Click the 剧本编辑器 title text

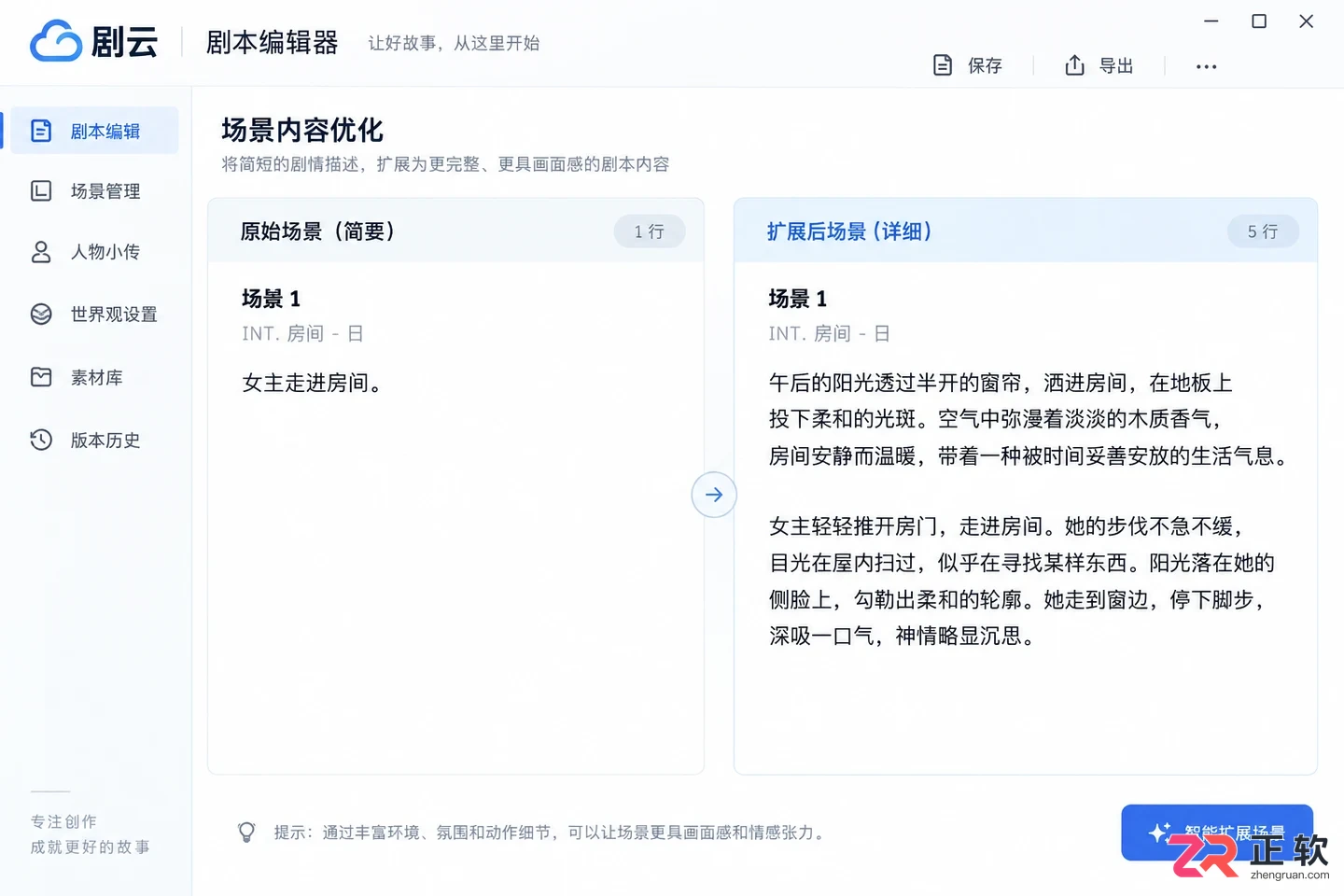[x=272, y=42]
